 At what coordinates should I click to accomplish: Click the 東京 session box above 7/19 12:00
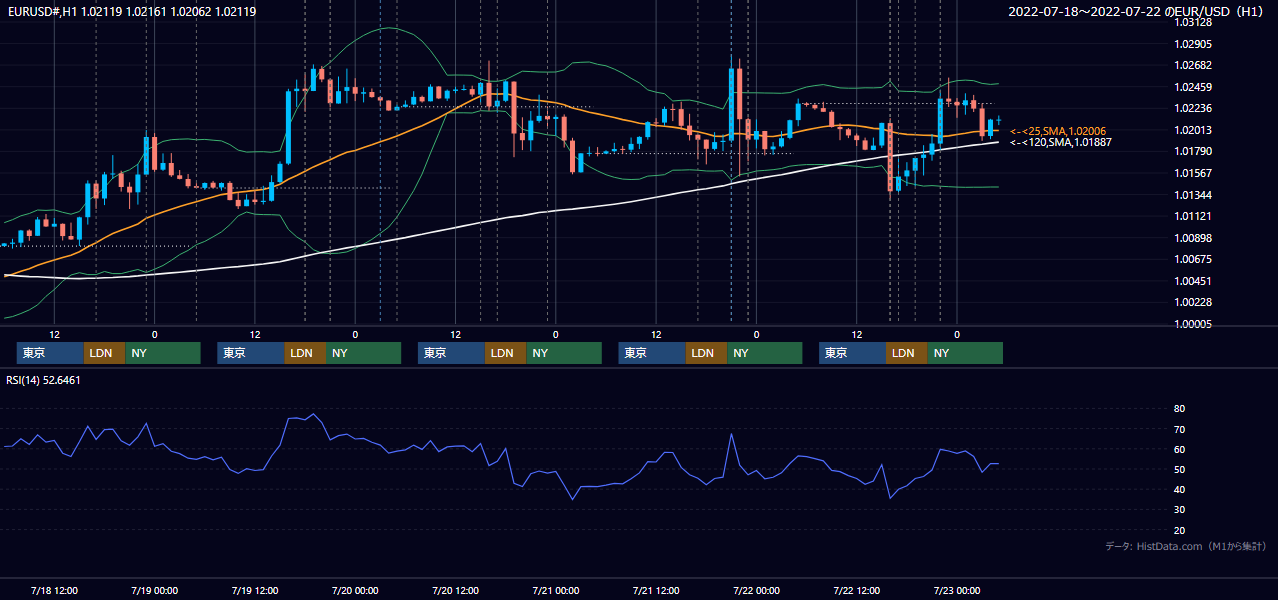point(251,353)
